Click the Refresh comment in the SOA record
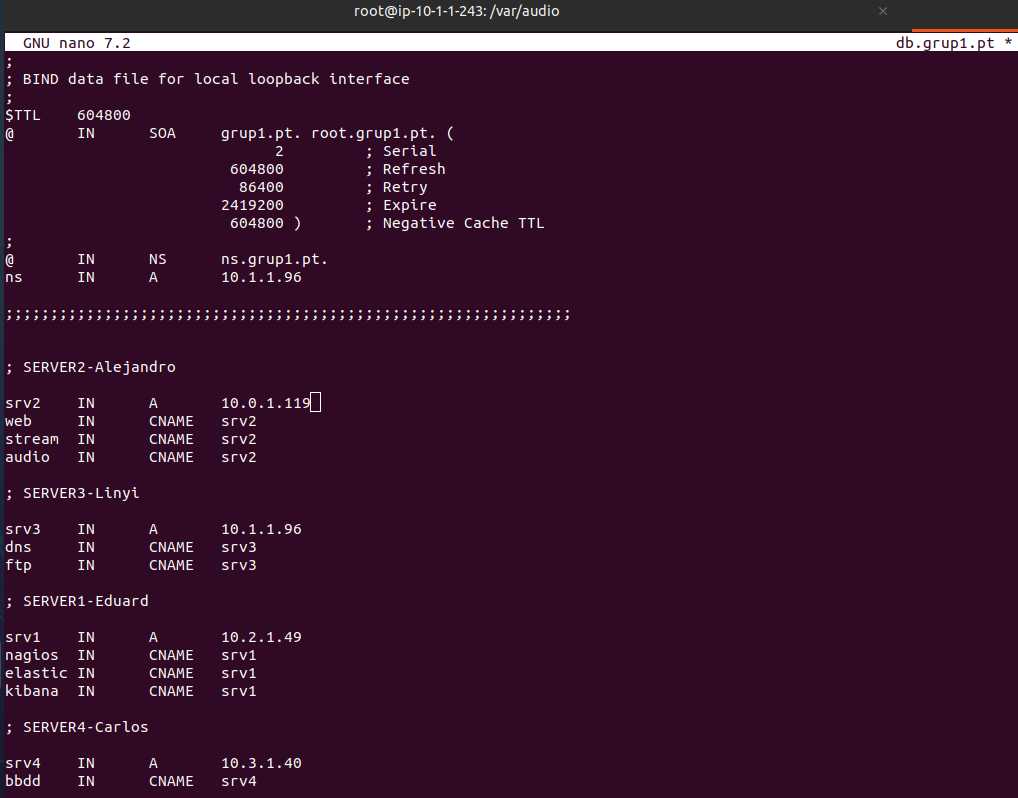 [x=413, y=169]
